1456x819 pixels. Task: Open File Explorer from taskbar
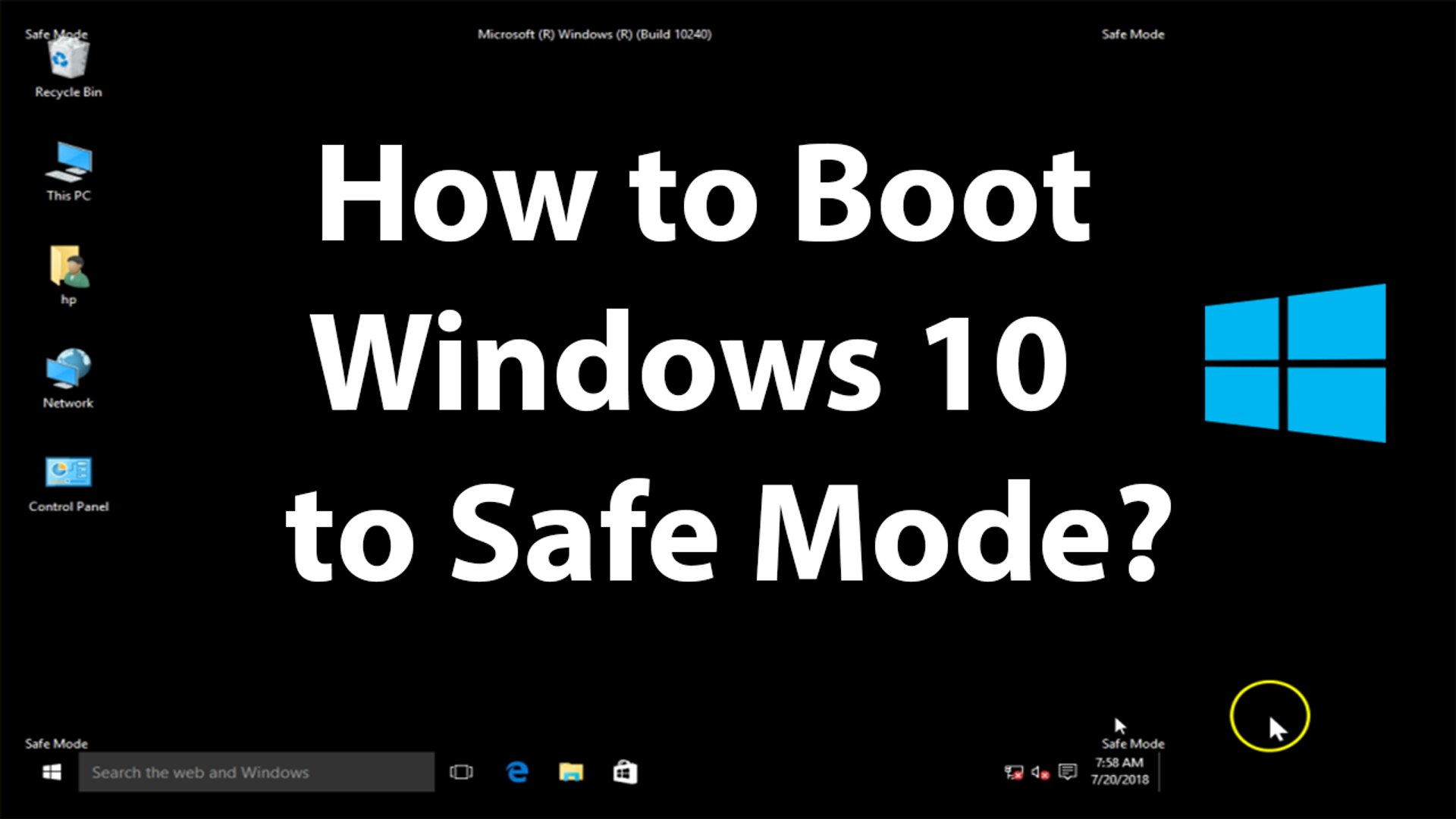(571, 772)
